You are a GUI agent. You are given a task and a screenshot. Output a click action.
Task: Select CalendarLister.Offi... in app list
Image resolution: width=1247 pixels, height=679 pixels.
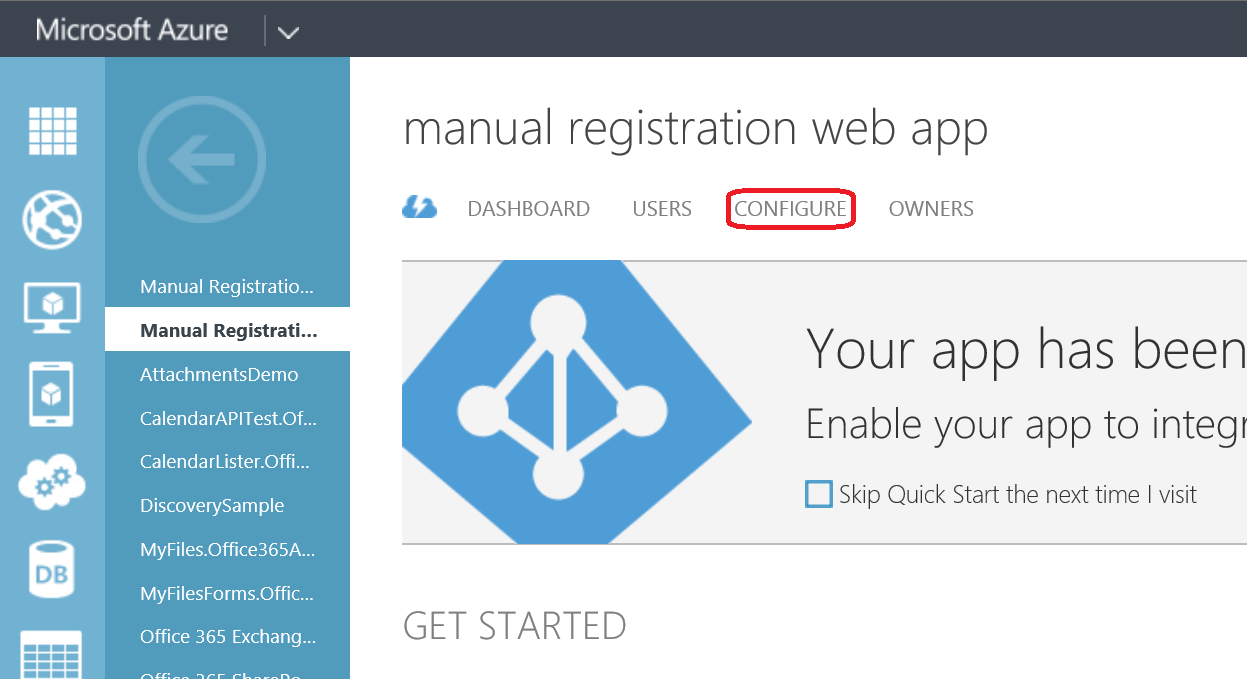tap(227, 462)
